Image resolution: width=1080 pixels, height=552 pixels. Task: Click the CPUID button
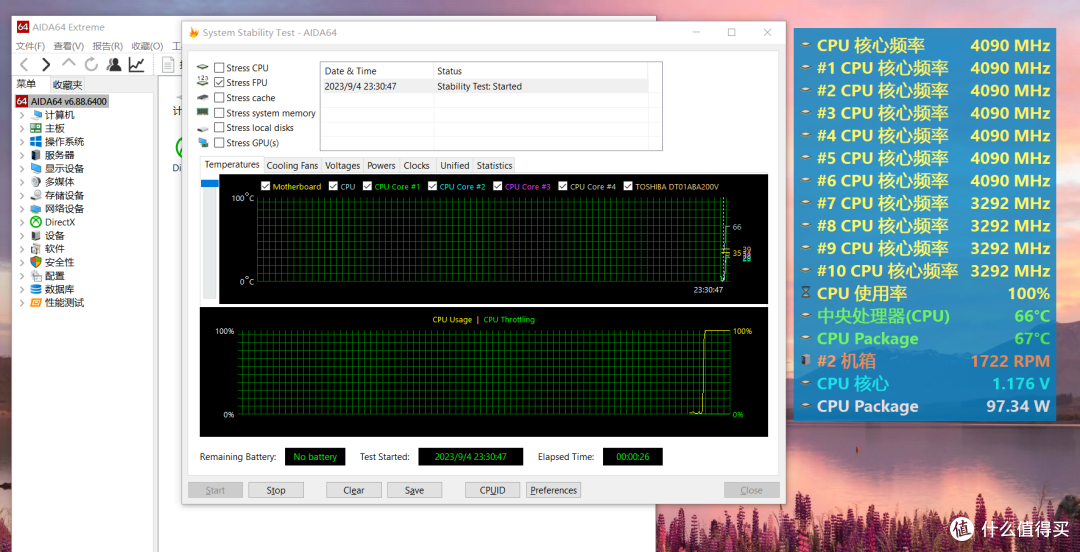(492, 490)
